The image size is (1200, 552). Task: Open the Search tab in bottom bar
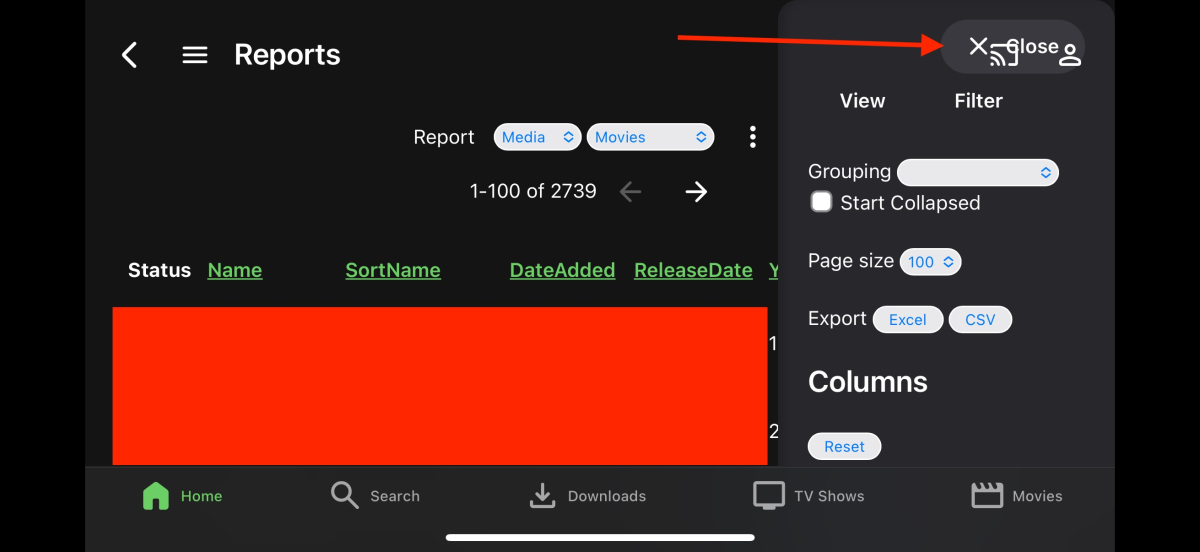375,496
